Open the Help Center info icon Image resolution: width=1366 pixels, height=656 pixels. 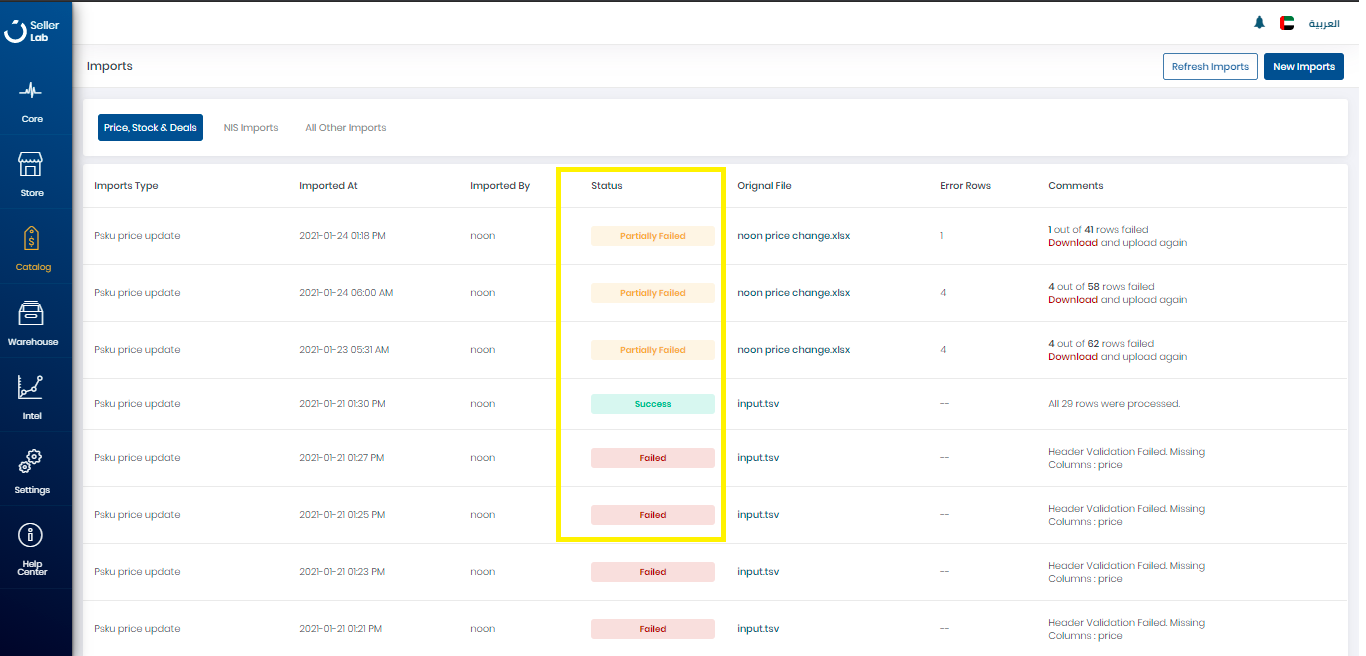[x=32, y=536]
